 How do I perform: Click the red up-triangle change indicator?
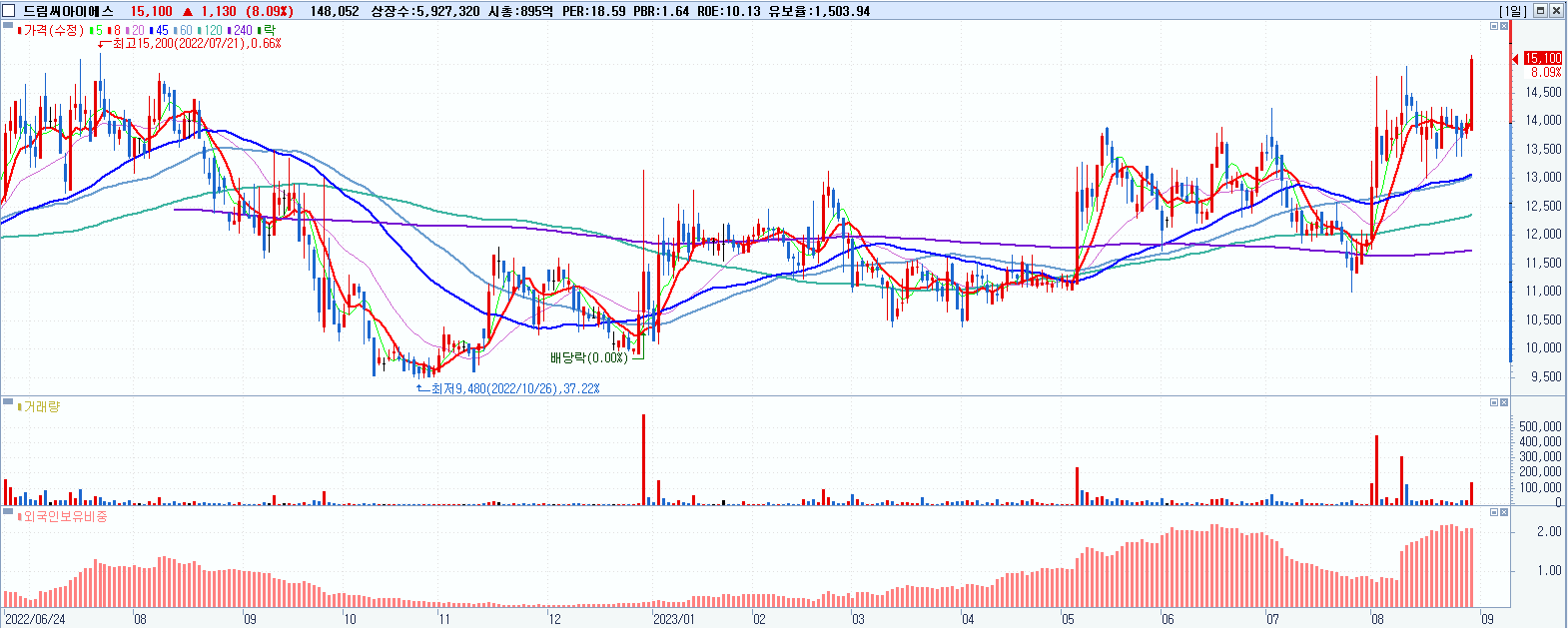click(x=187, y=11)
